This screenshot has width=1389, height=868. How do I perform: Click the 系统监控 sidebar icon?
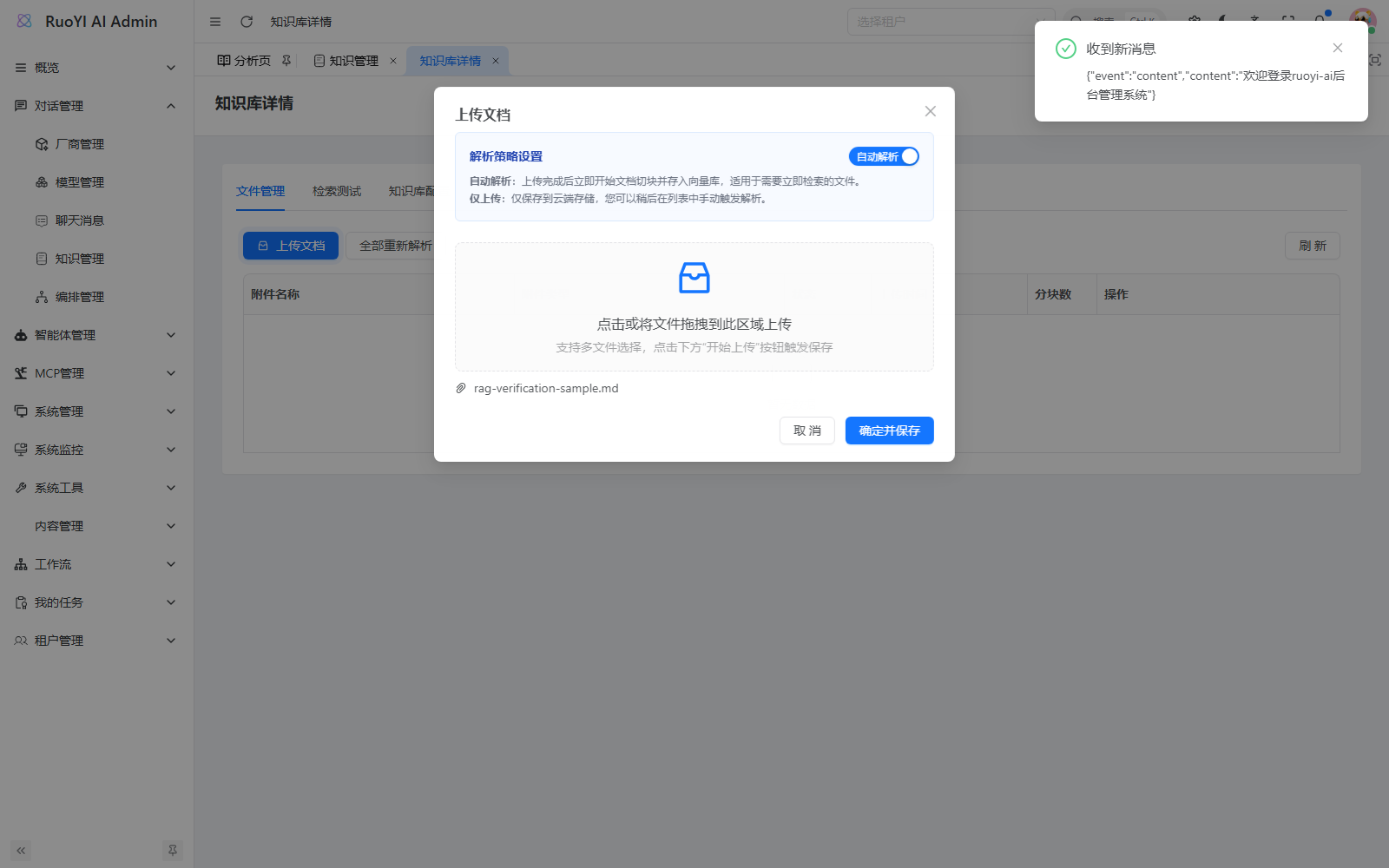[21, 450]
